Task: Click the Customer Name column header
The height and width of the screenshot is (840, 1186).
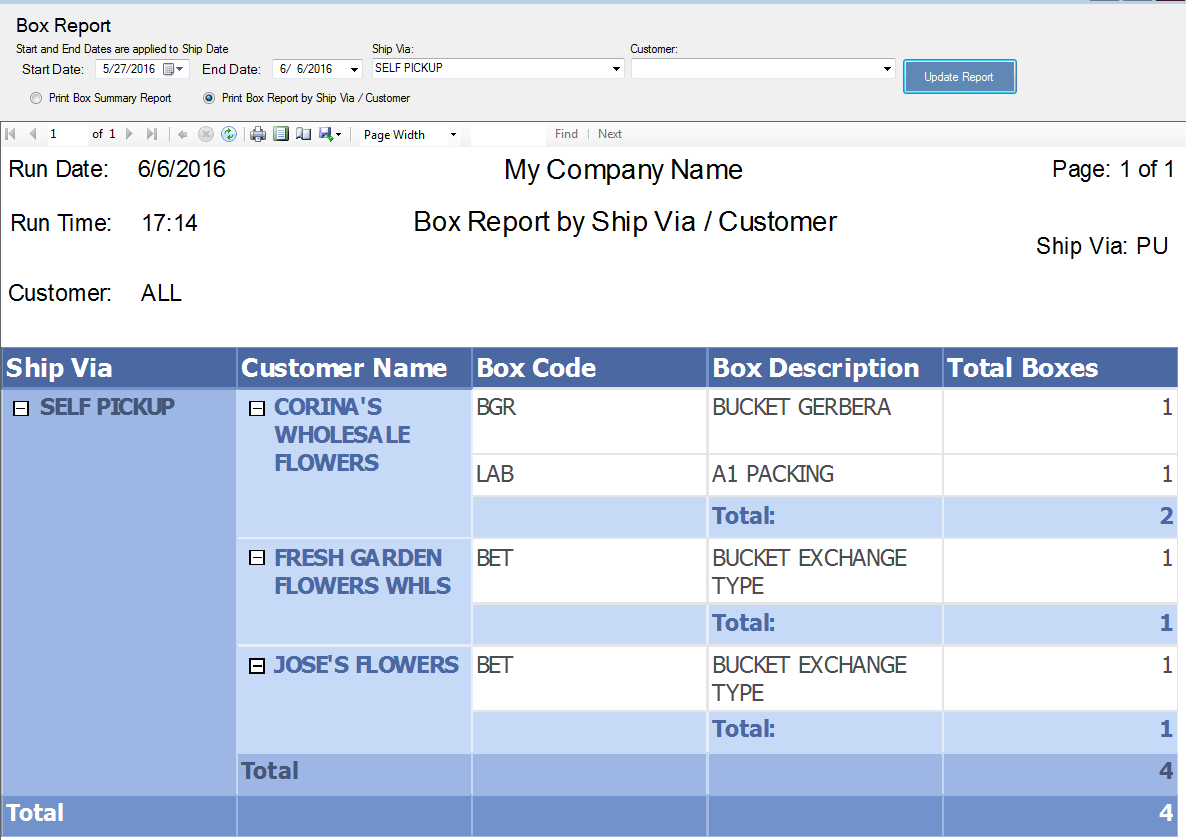Action: point(354,368)
